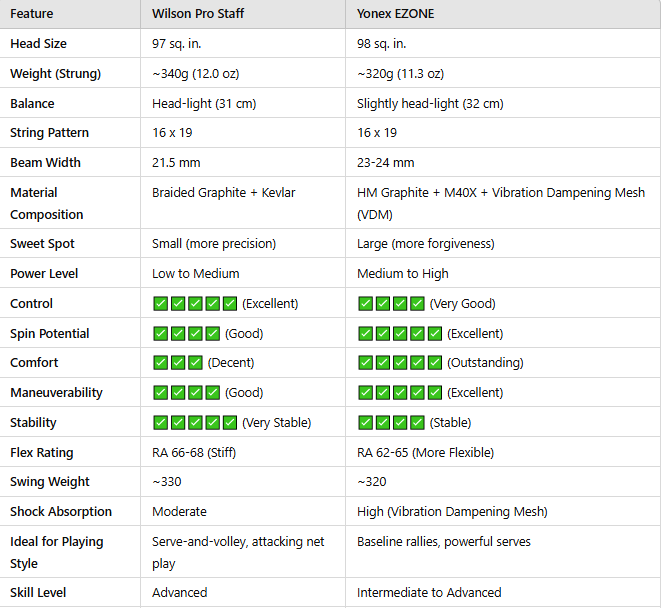Select the Sweet Spot row label
The height and width of the screenshot is (608, 663).
pyautogui.click(x=43, y=244)
